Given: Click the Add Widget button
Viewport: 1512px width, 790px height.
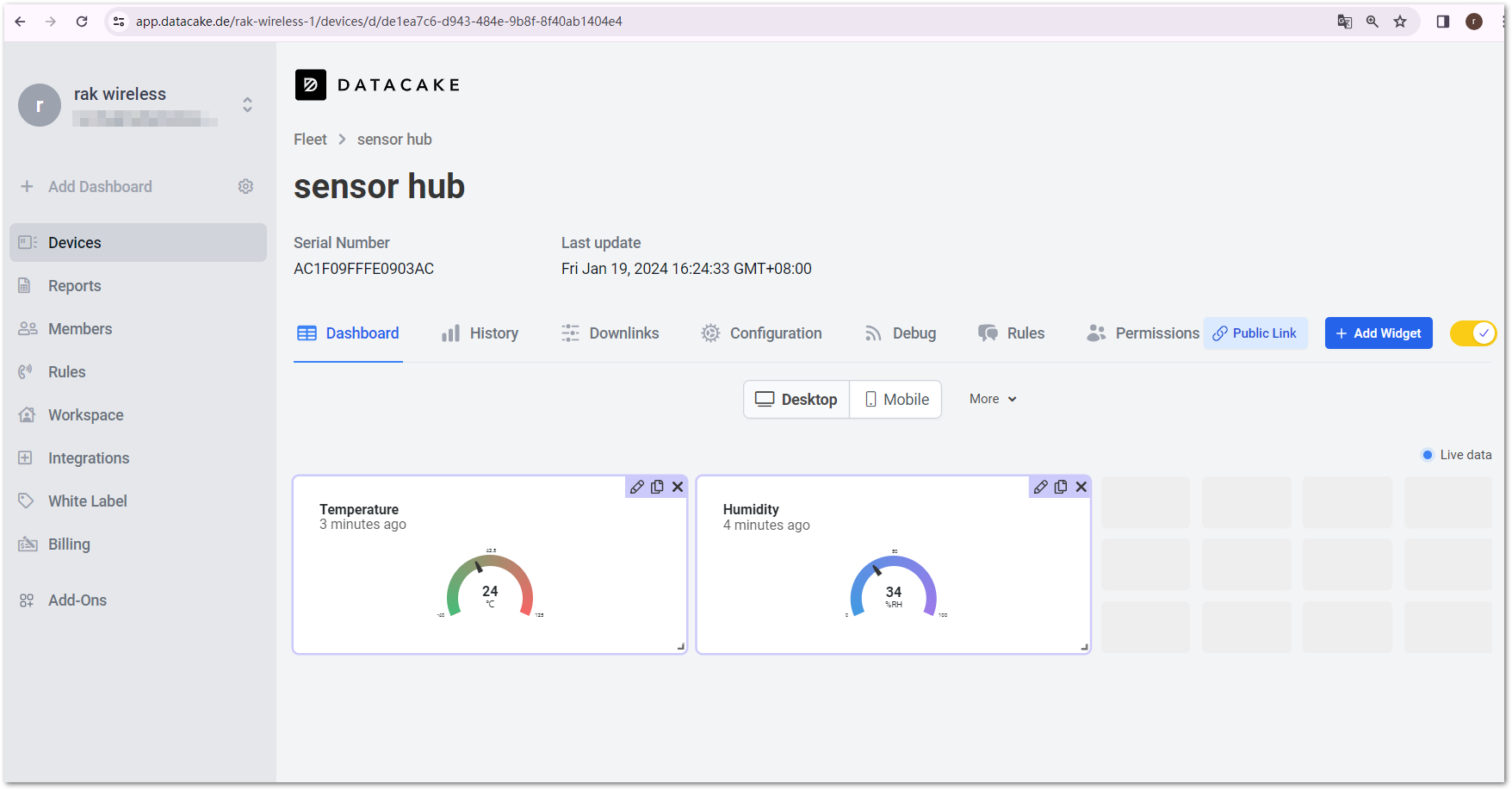Looking at the screenshot, I should [x=1379, y=333].
